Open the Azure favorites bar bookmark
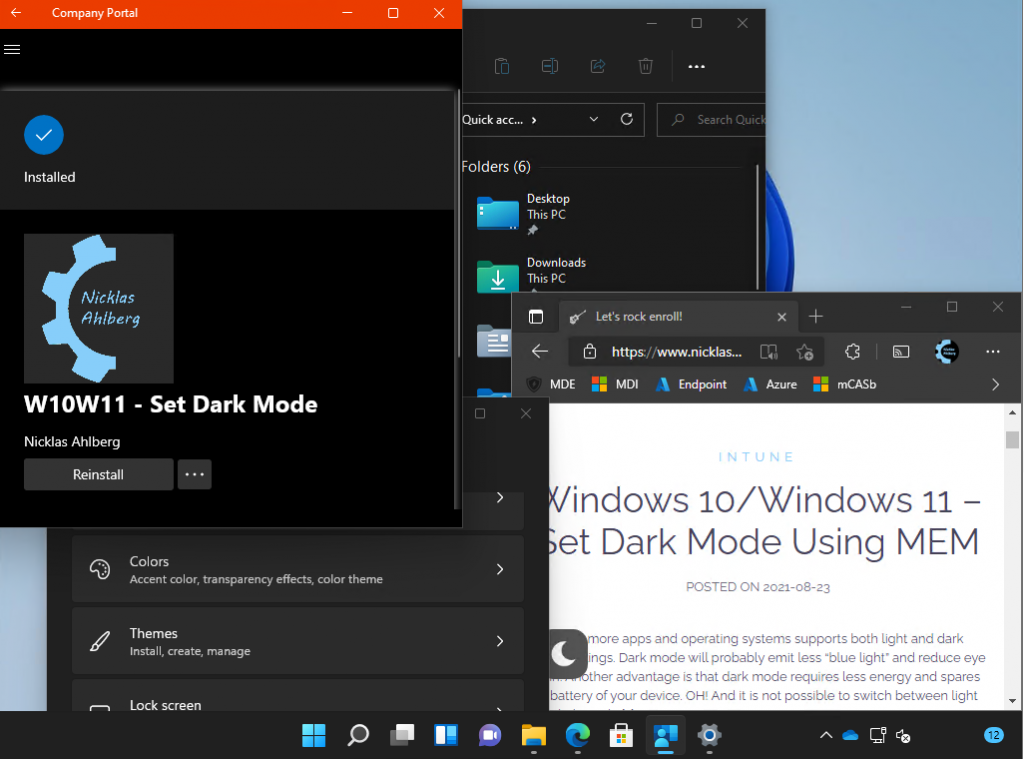Viewport: 1024px width, 759px height. (x=769, y=384)
